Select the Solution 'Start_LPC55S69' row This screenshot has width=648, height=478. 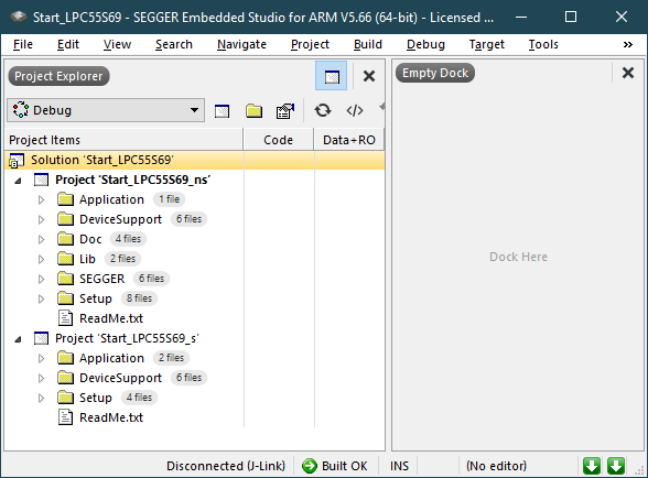pyautogui.click(x=194, y=160)
